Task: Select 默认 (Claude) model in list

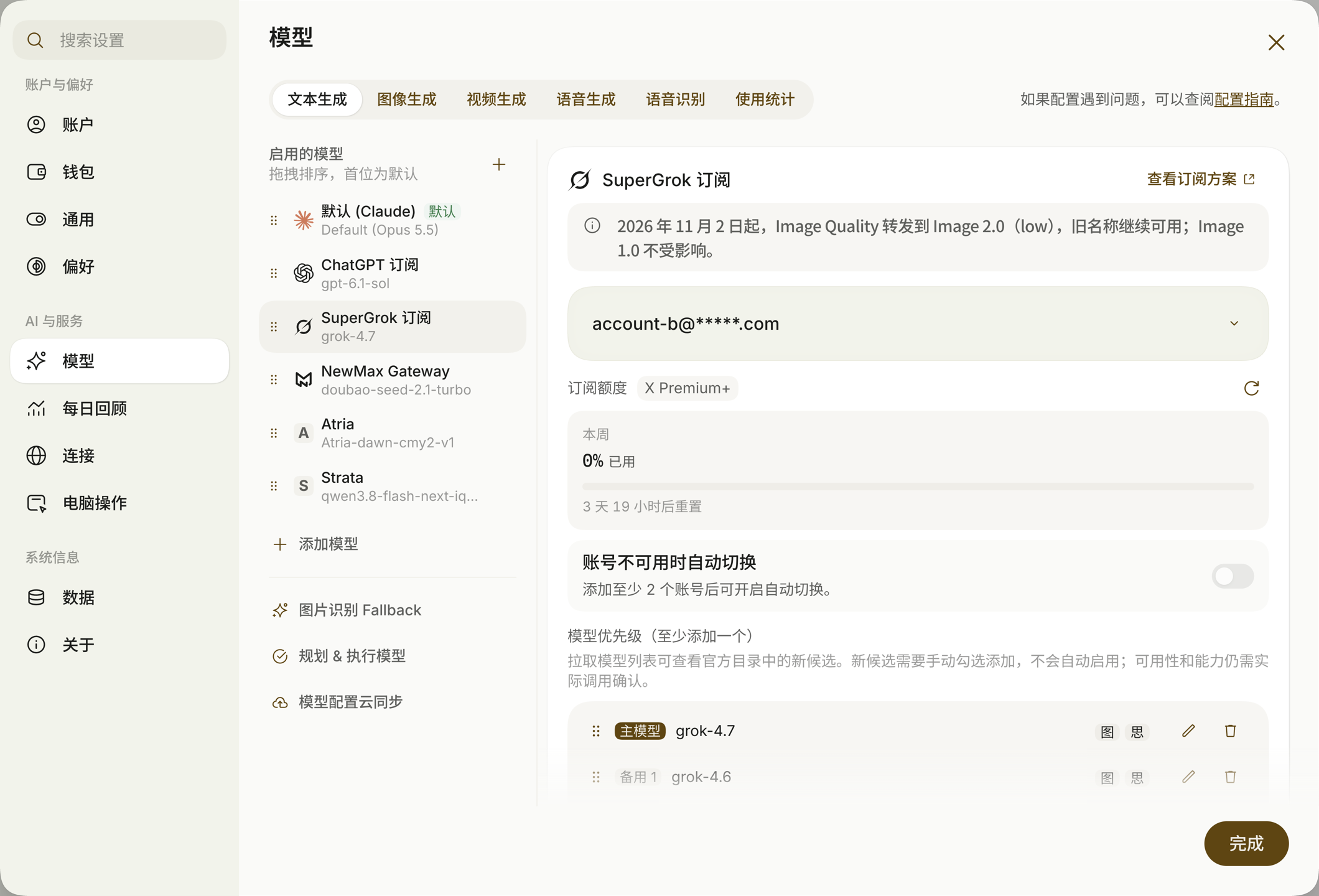Action: [x=393, y=220]
